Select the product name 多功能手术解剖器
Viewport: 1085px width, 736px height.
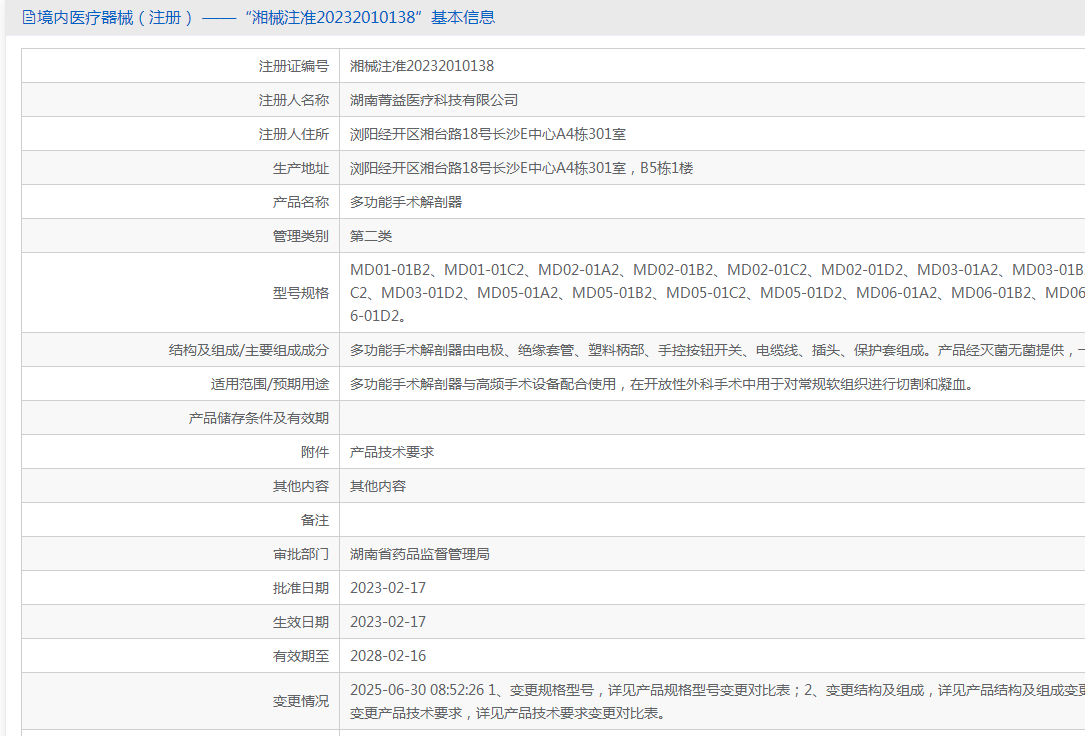point(405,201)
